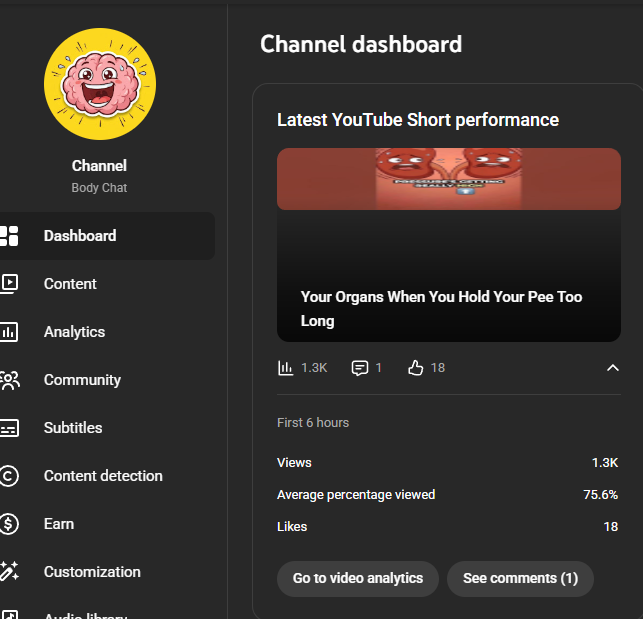Viewport: 643px width, 619px height.
Task: Click the Subtitles icon in sidebar
Action: click(x=9, y=428)
